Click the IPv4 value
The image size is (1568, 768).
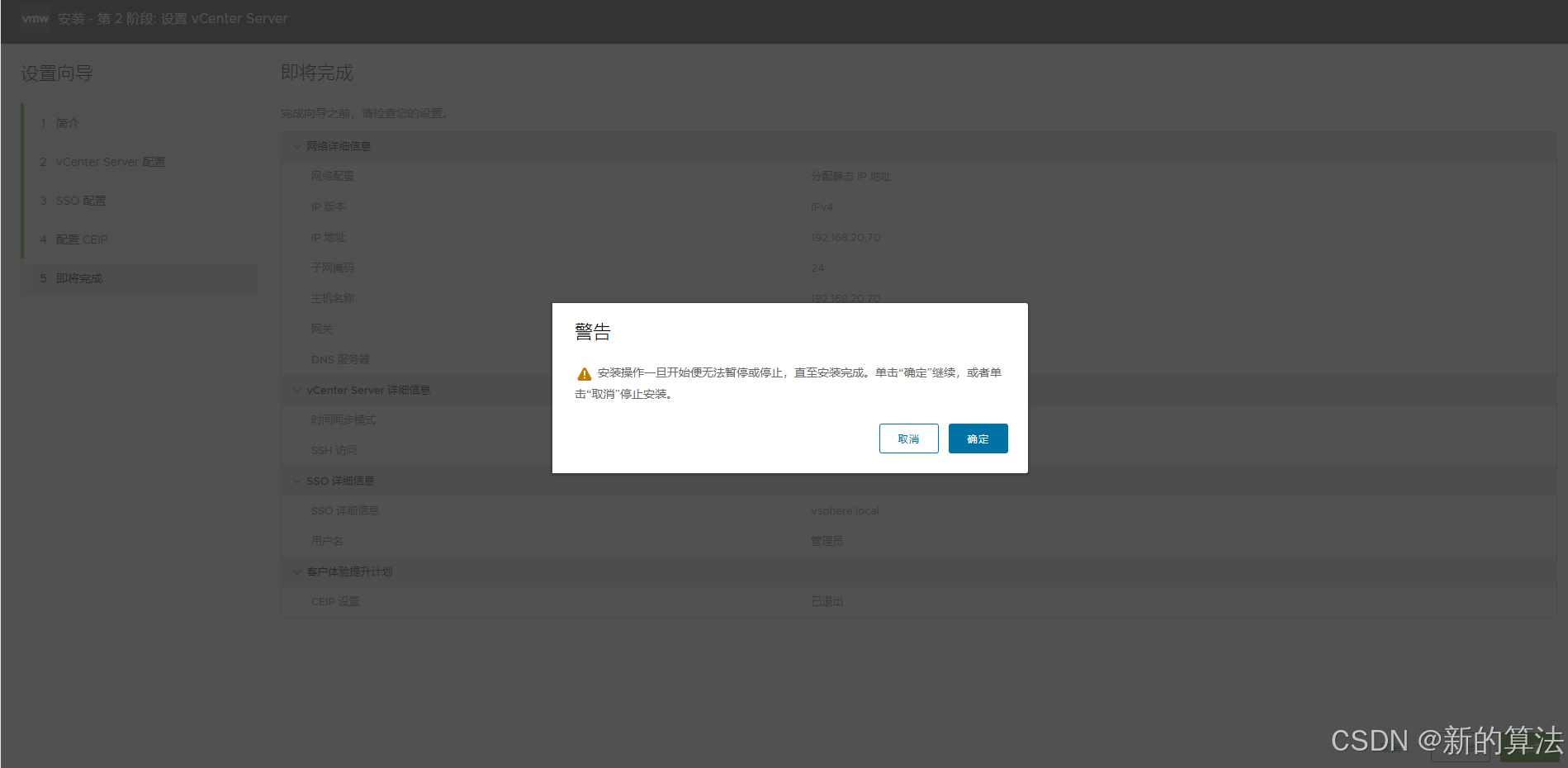822,207
